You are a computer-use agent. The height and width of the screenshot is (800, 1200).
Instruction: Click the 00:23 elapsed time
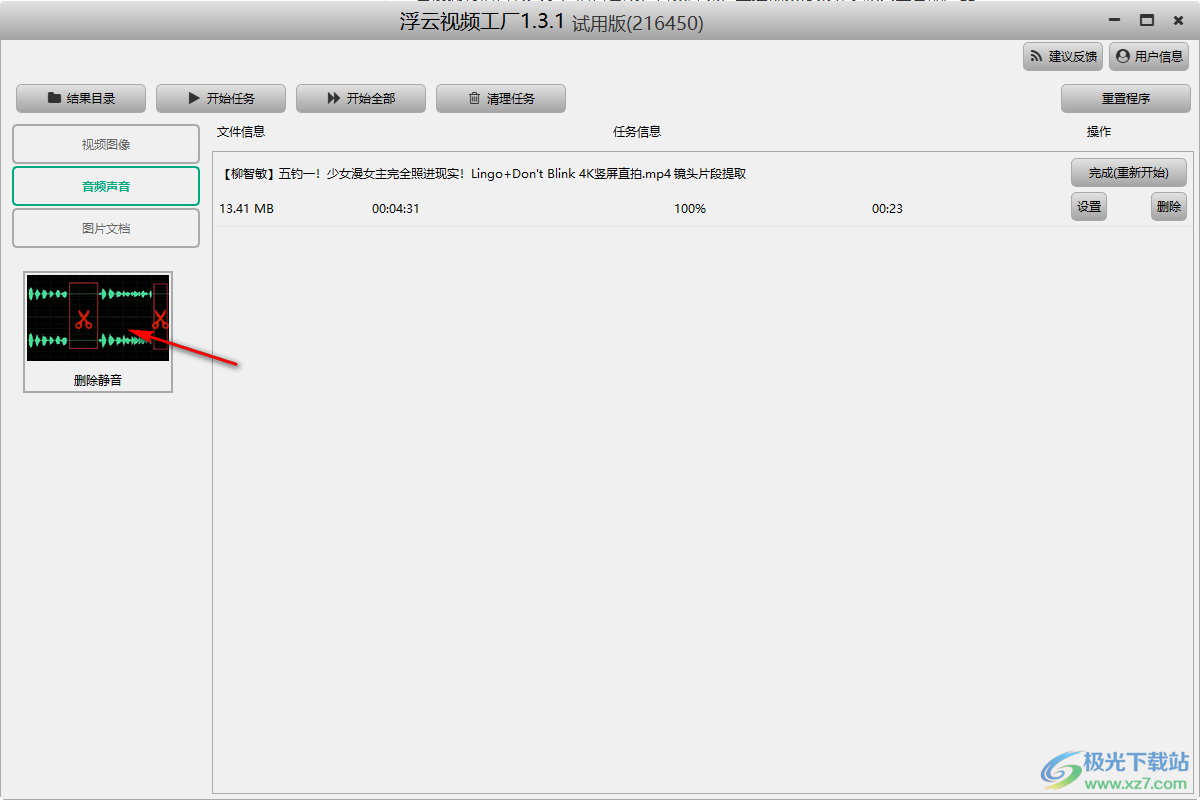click(x=887, y=209)
